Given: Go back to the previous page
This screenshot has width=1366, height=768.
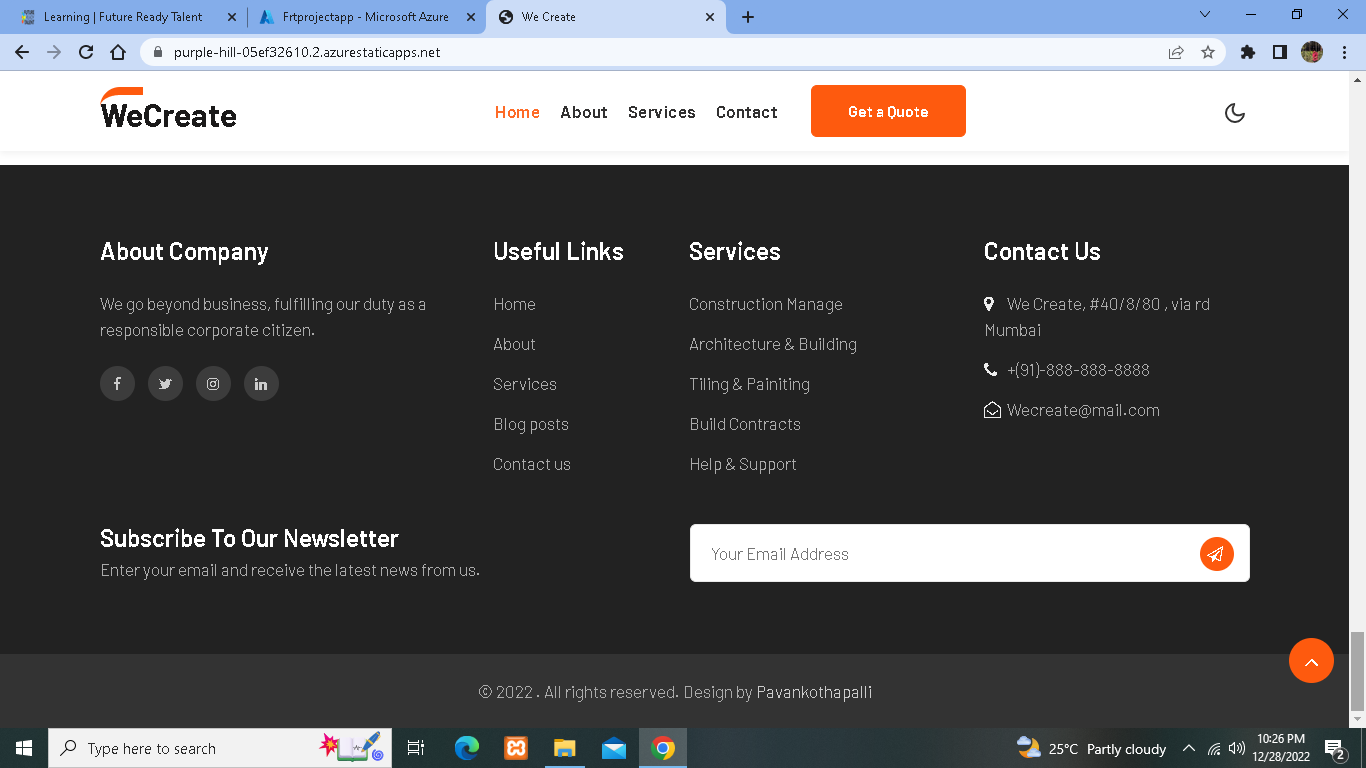Looking at the screenshot, I should [x=22, y=52].
